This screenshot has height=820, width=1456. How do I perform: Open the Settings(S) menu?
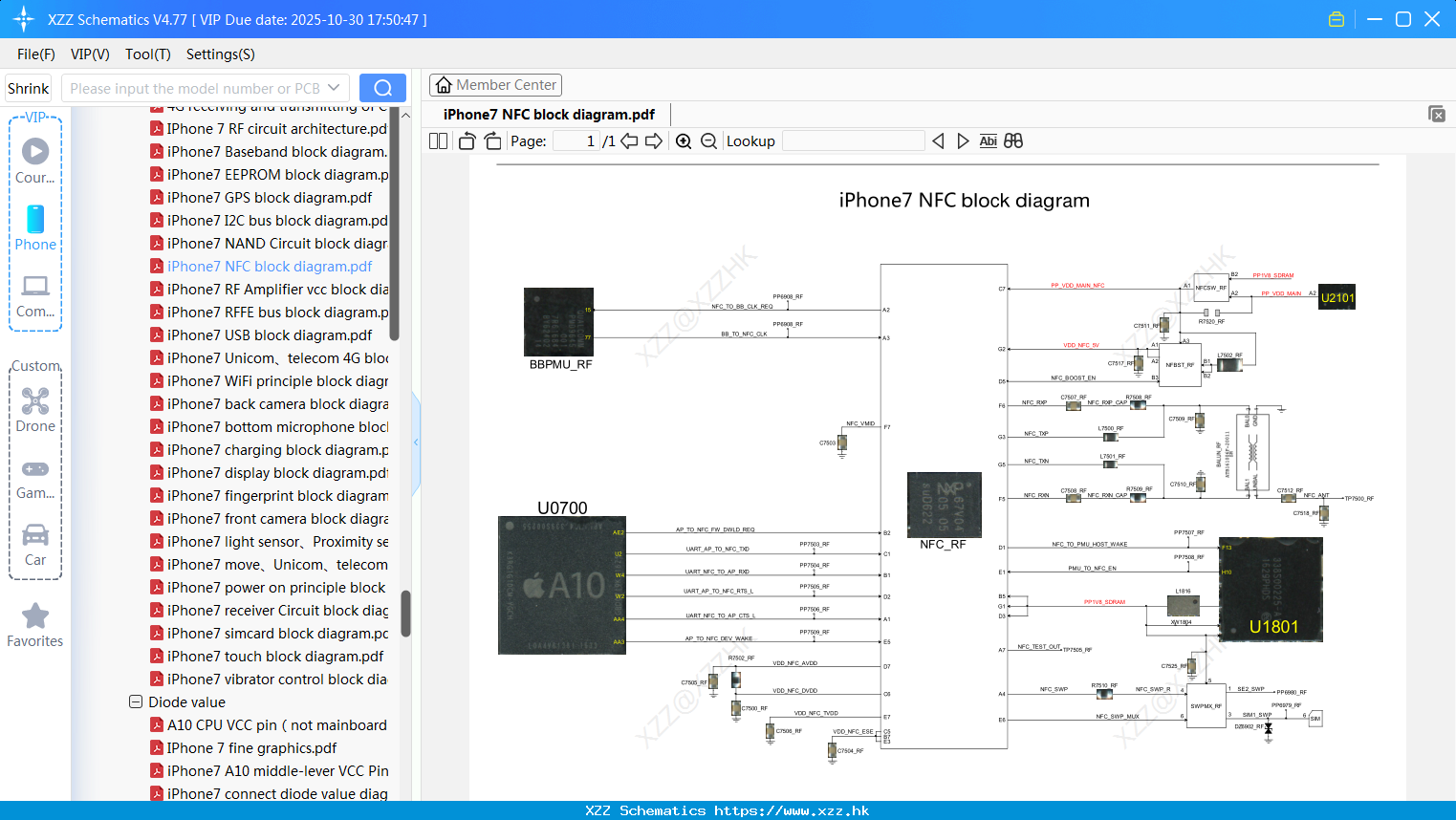(x=221, y=54)
